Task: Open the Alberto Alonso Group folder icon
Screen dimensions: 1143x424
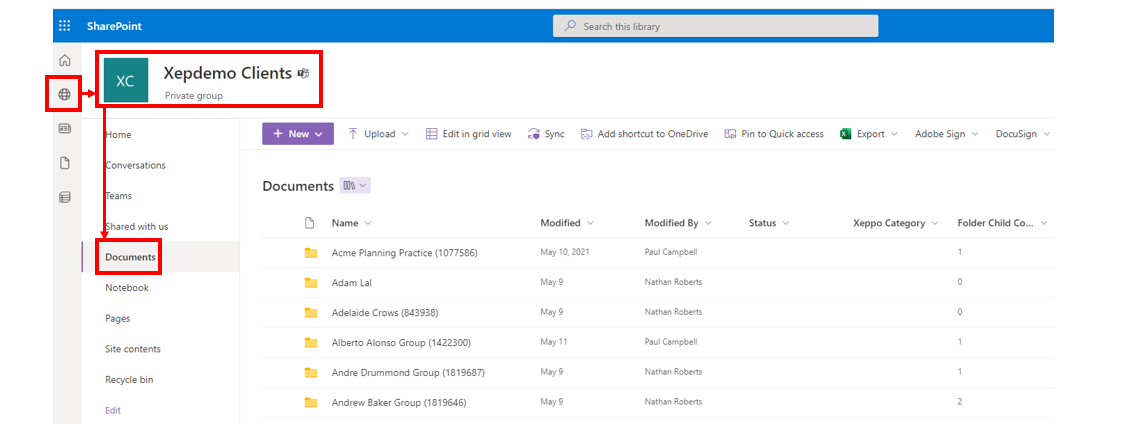Action: point(311,342)
